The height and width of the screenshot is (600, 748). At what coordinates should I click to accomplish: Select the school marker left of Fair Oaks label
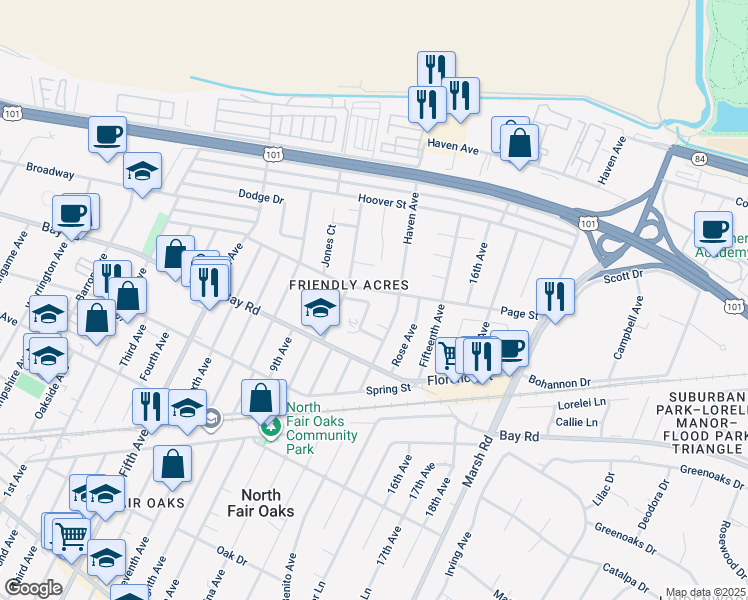click(105, 495)
